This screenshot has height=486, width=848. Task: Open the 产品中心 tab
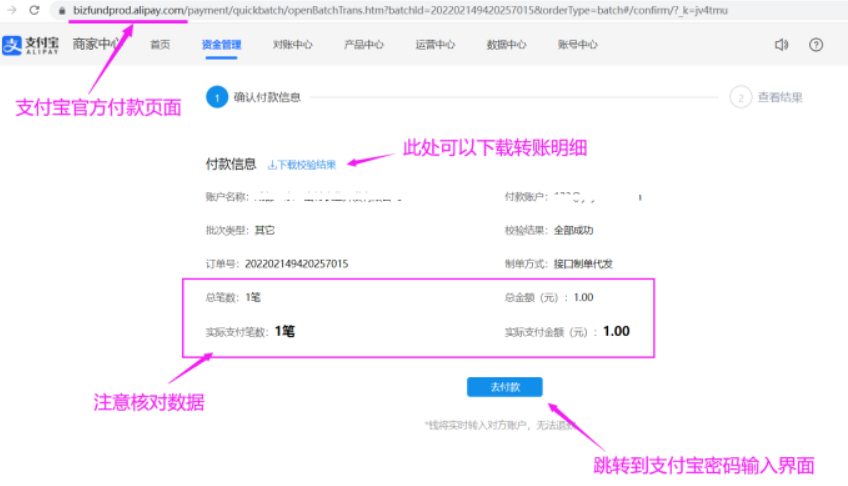pos(364,45)
